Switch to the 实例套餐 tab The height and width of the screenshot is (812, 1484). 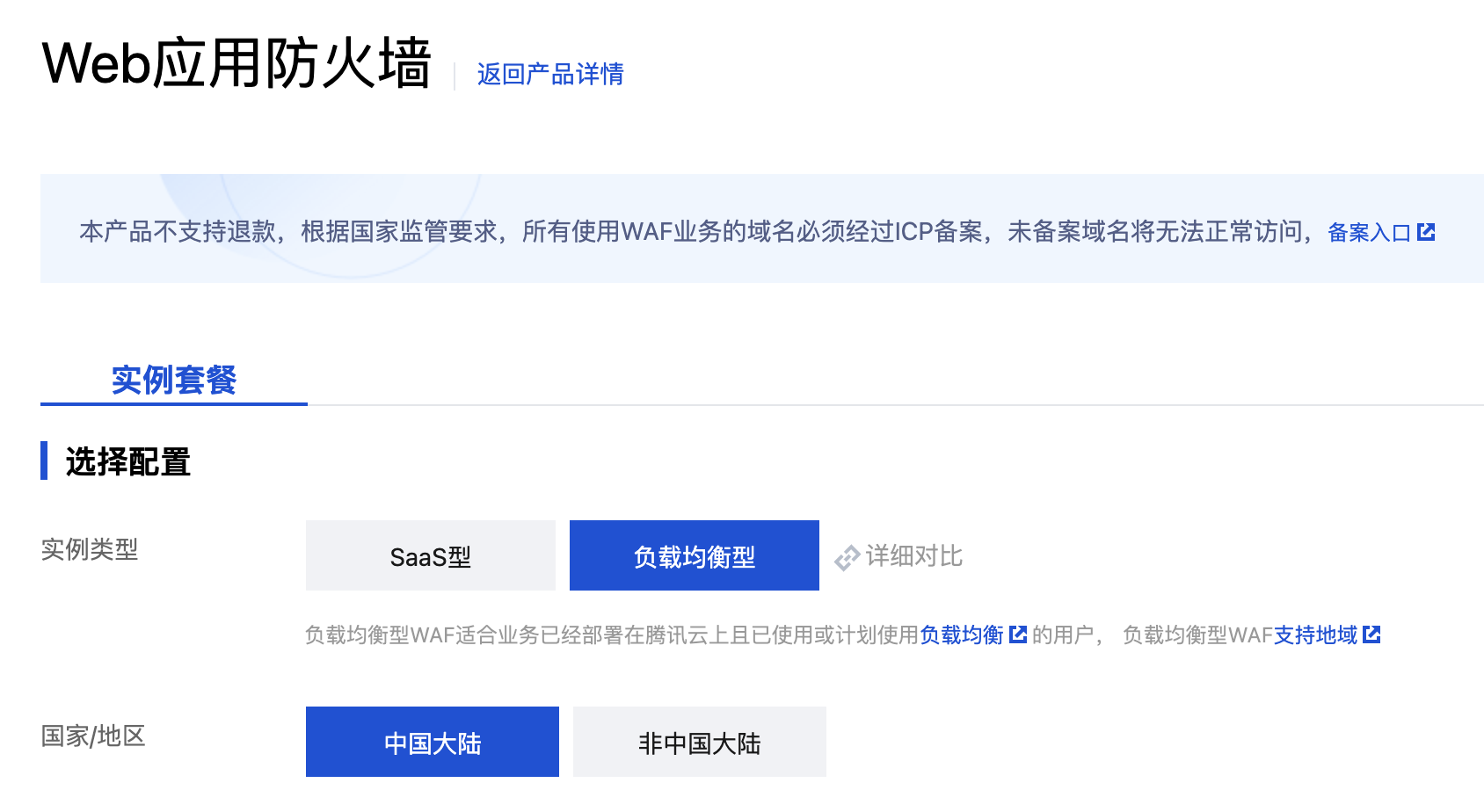click(174, 380)
